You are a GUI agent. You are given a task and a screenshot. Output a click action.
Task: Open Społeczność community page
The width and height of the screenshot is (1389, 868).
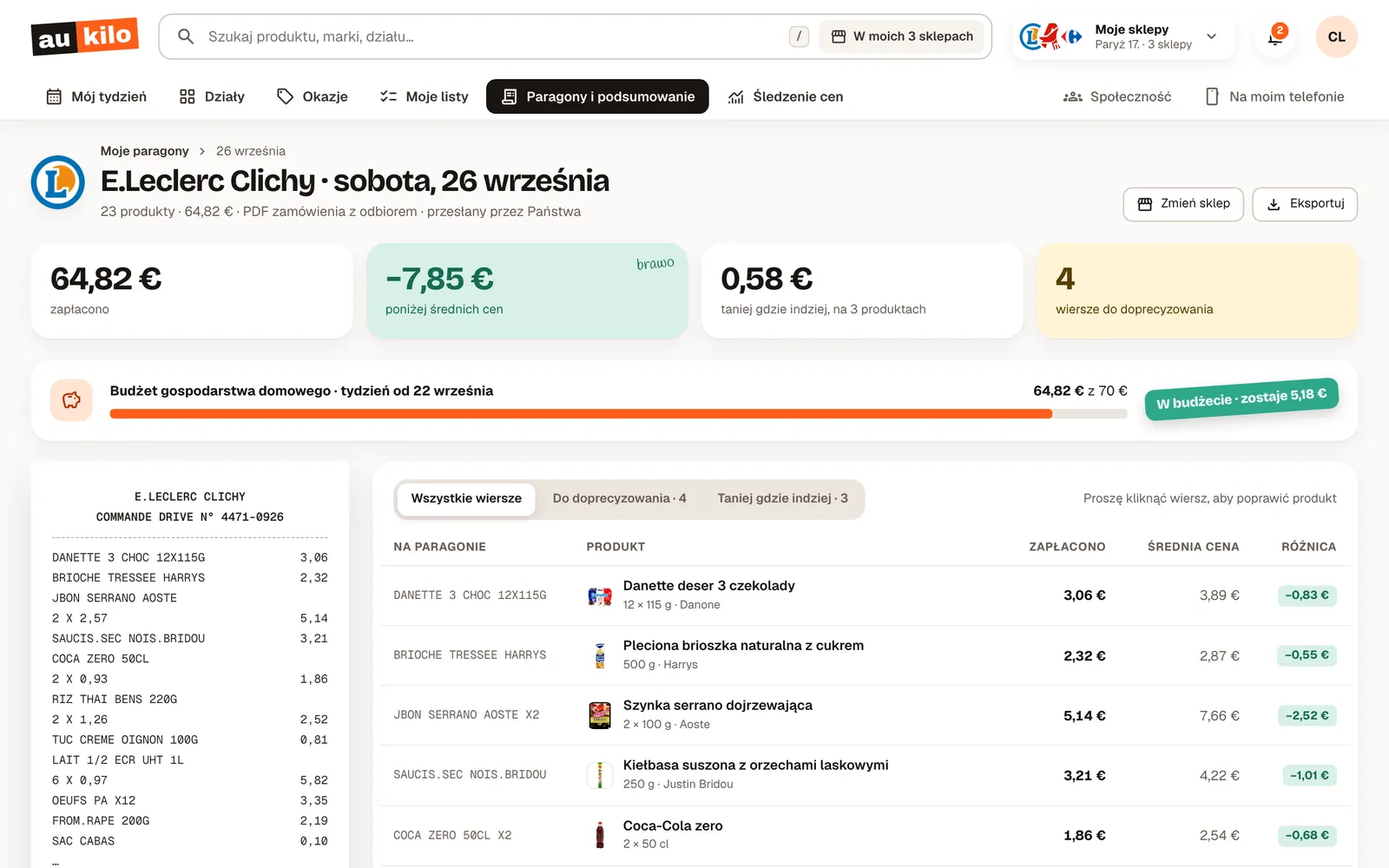coord(1117,96)
